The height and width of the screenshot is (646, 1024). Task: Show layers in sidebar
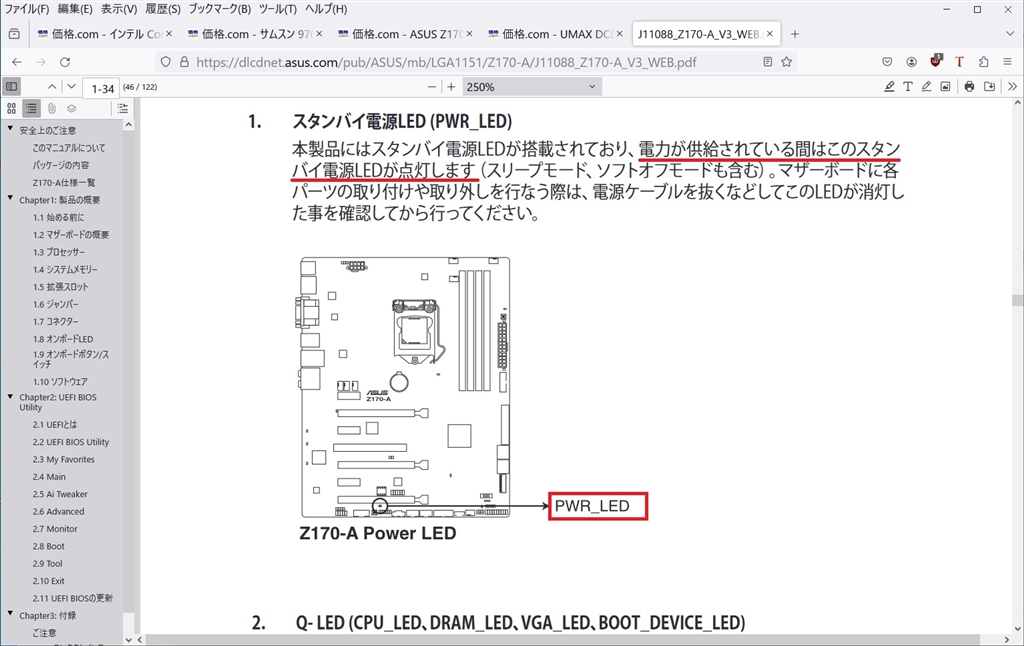[71, 108]
